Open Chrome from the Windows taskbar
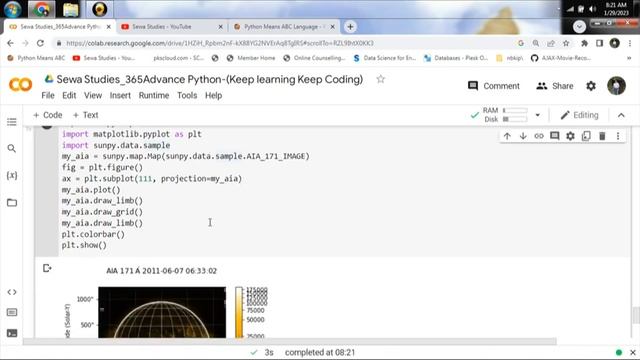 (41, 9)
